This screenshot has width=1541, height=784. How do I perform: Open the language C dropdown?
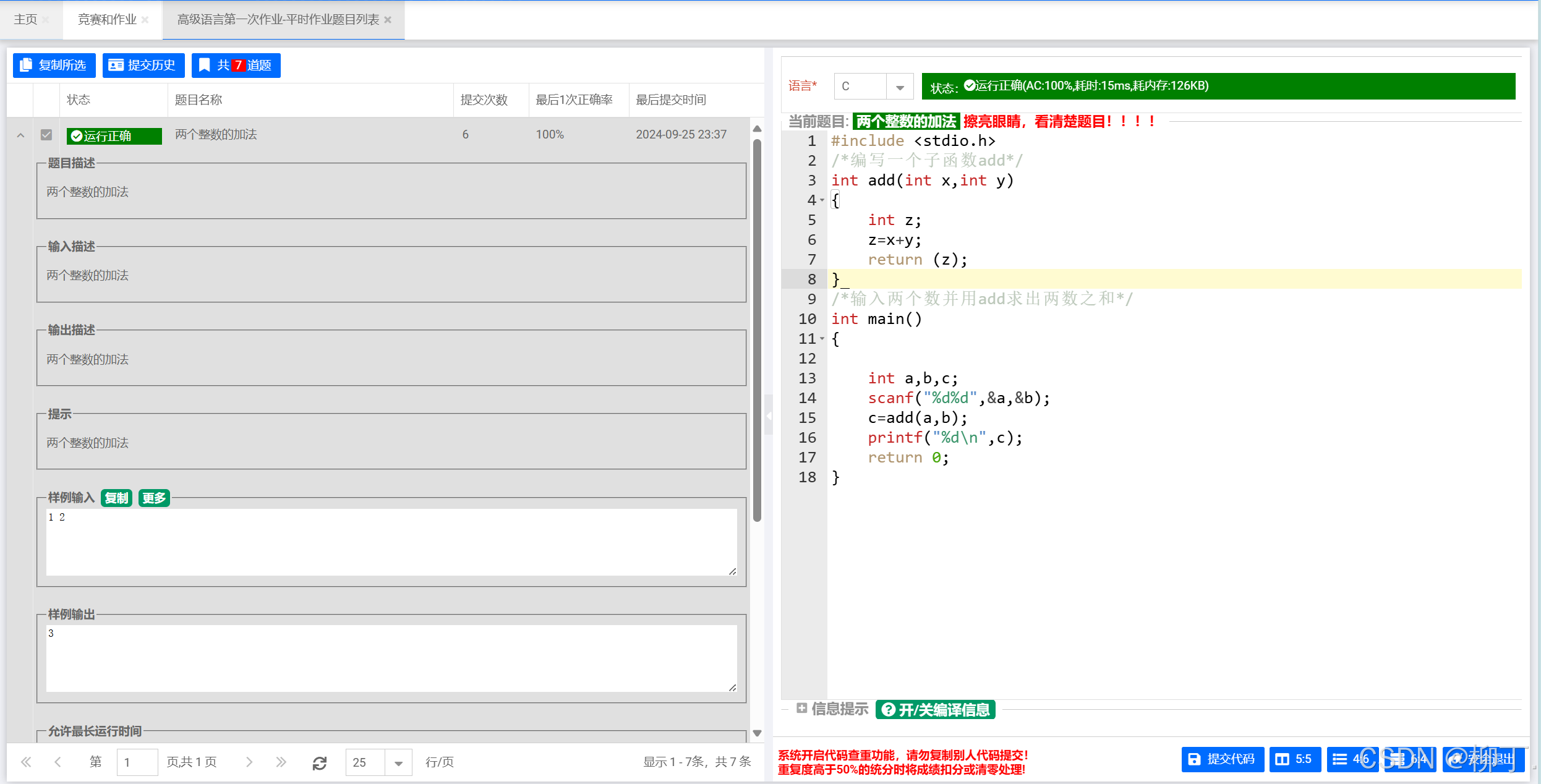(x=899, y=87)
